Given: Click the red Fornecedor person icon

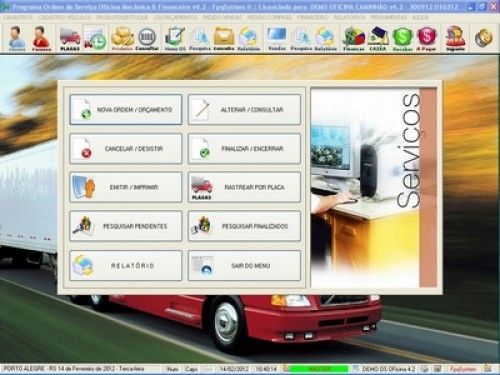Looking at the screenshot, I should (x=42, y=39).
